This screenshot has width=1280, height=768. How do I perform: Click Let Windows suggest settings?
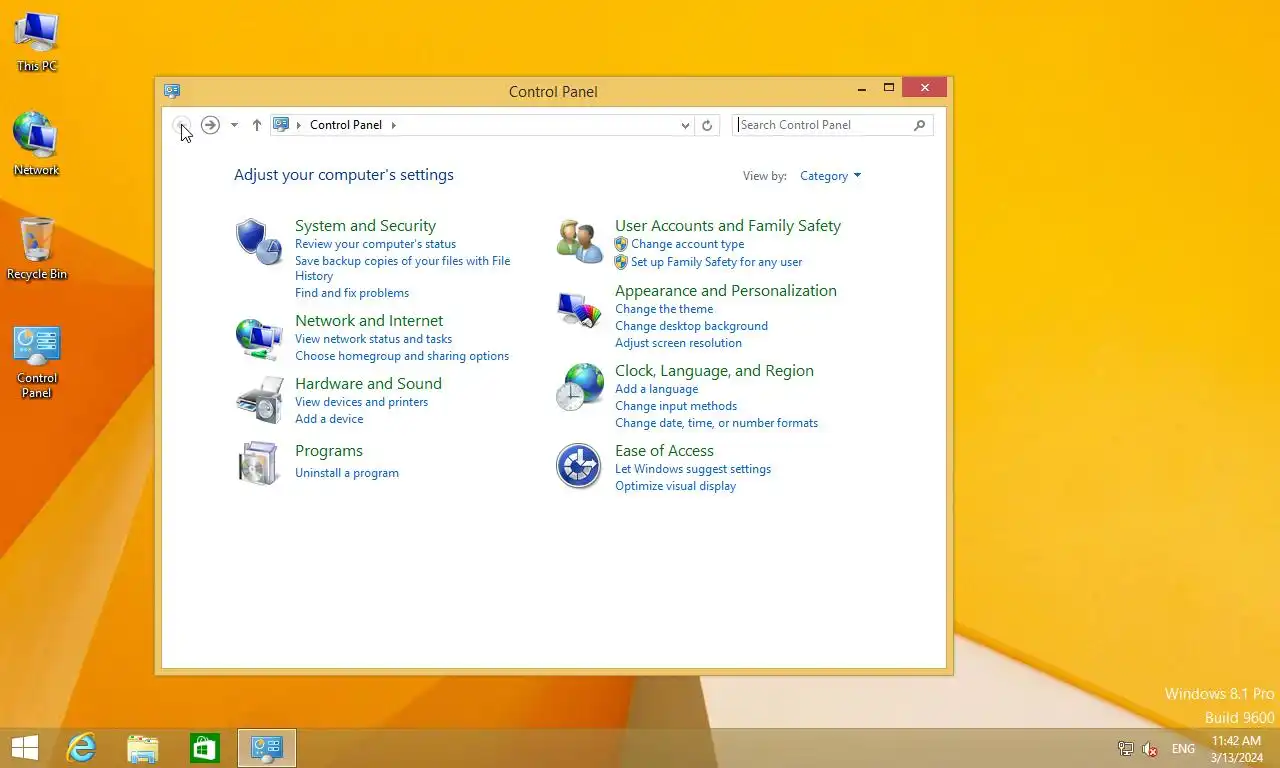[693, 469]
